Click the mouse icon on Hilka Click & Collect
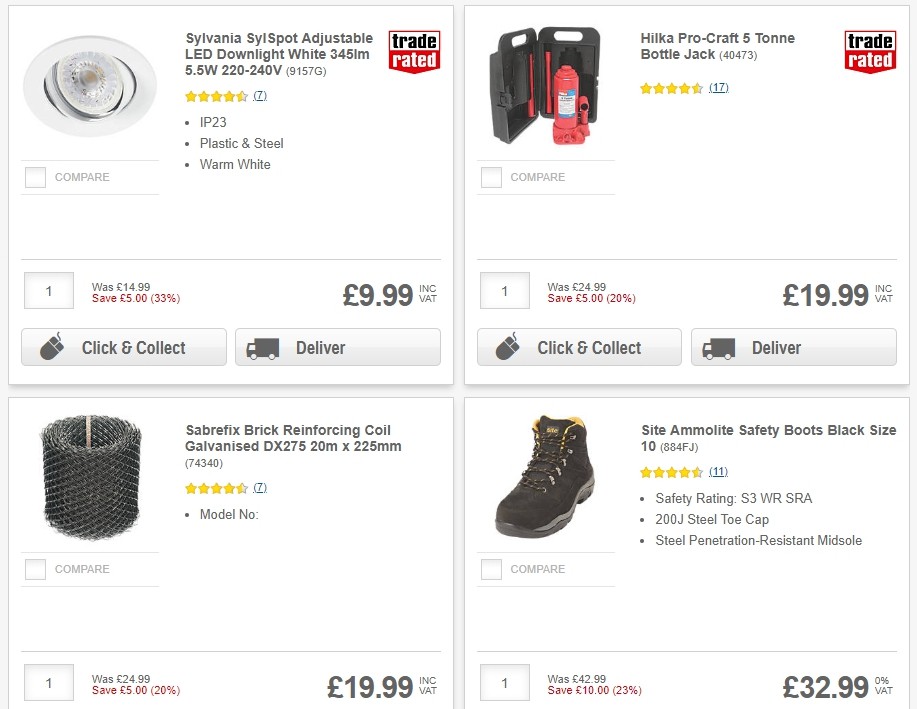Viewport: 917px width, 709px height. pos(506,347)
